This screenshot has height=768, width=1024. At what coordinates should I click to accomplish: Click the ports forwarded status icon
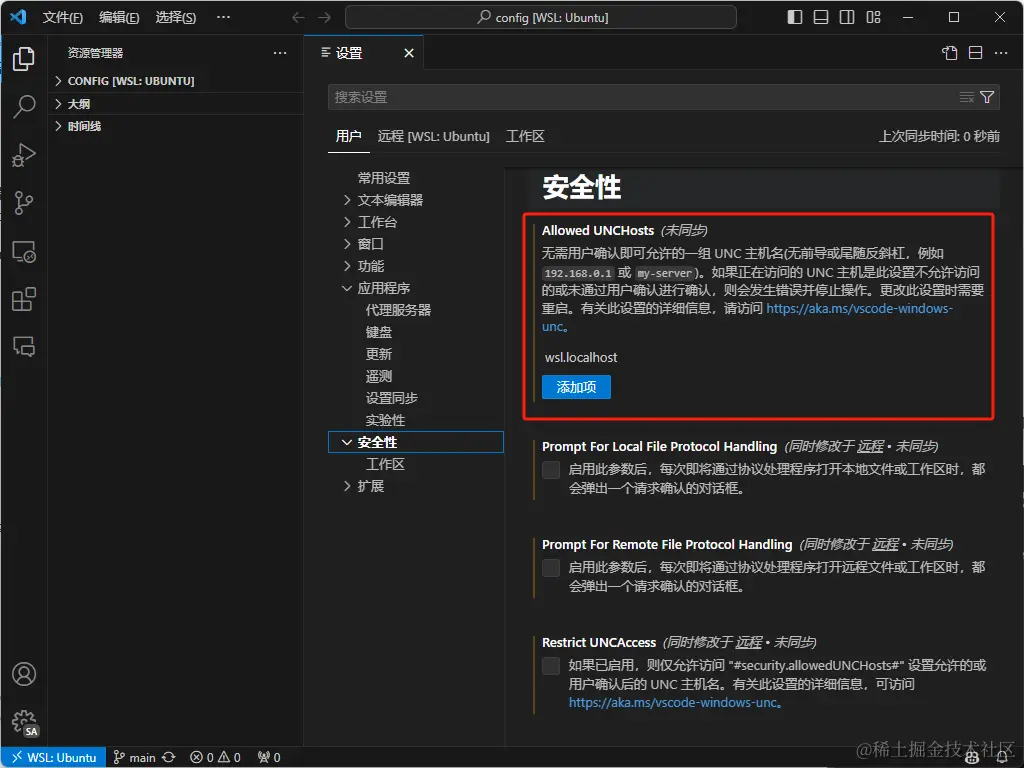pos(268,757)
